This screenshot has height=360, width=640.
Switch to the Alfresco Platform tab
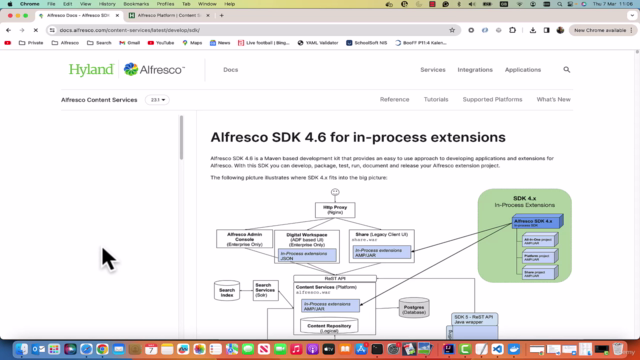(169, 16)
